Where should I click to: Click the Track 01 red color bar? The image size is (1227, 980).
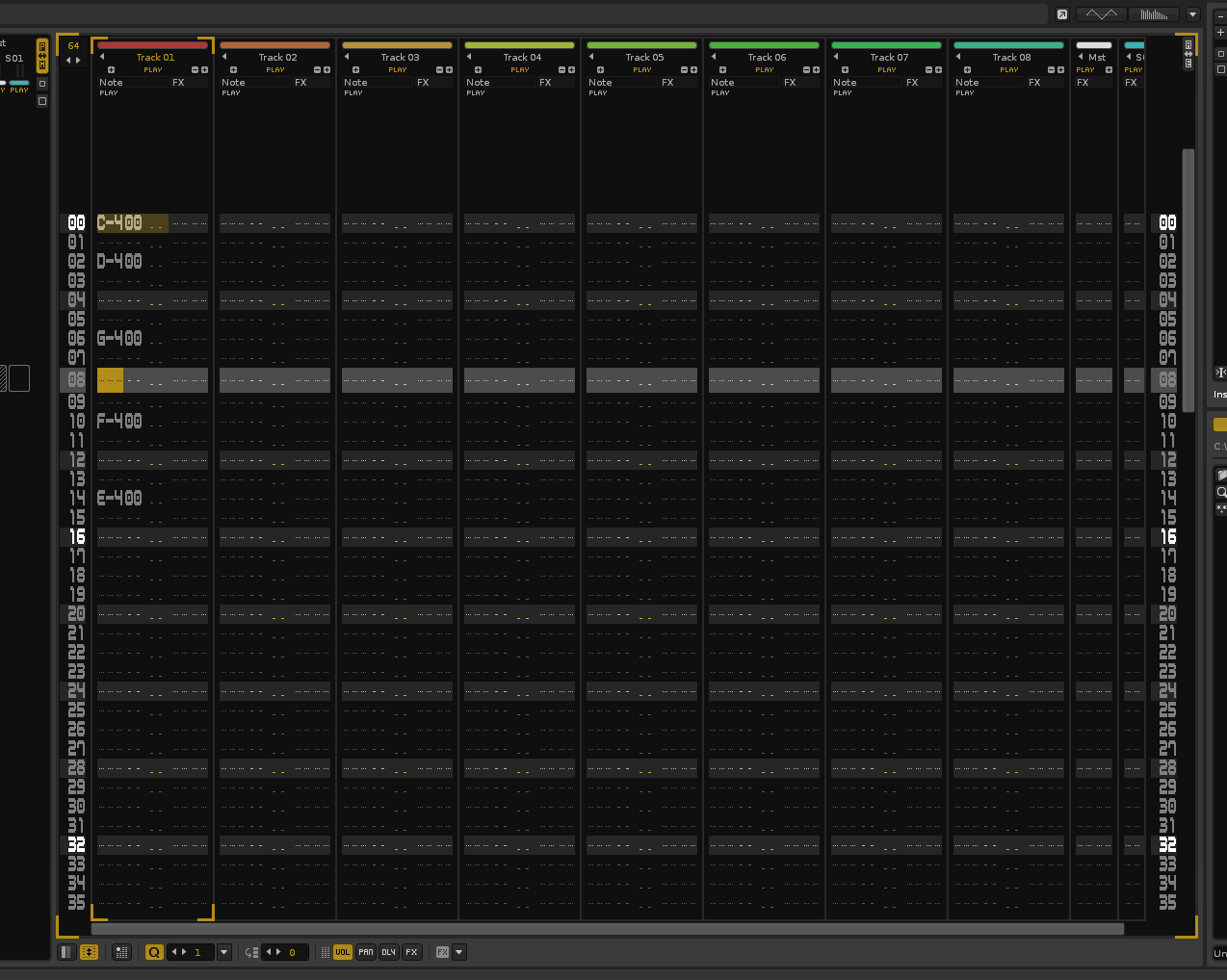tap(152, 45)
